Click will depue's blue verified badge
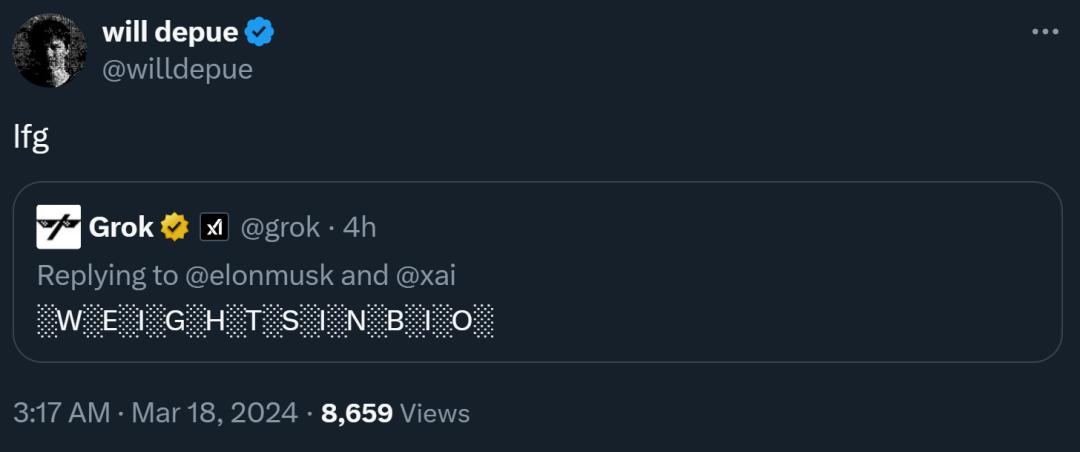Viewport: 1080px width, 452px height. [260, 33]
